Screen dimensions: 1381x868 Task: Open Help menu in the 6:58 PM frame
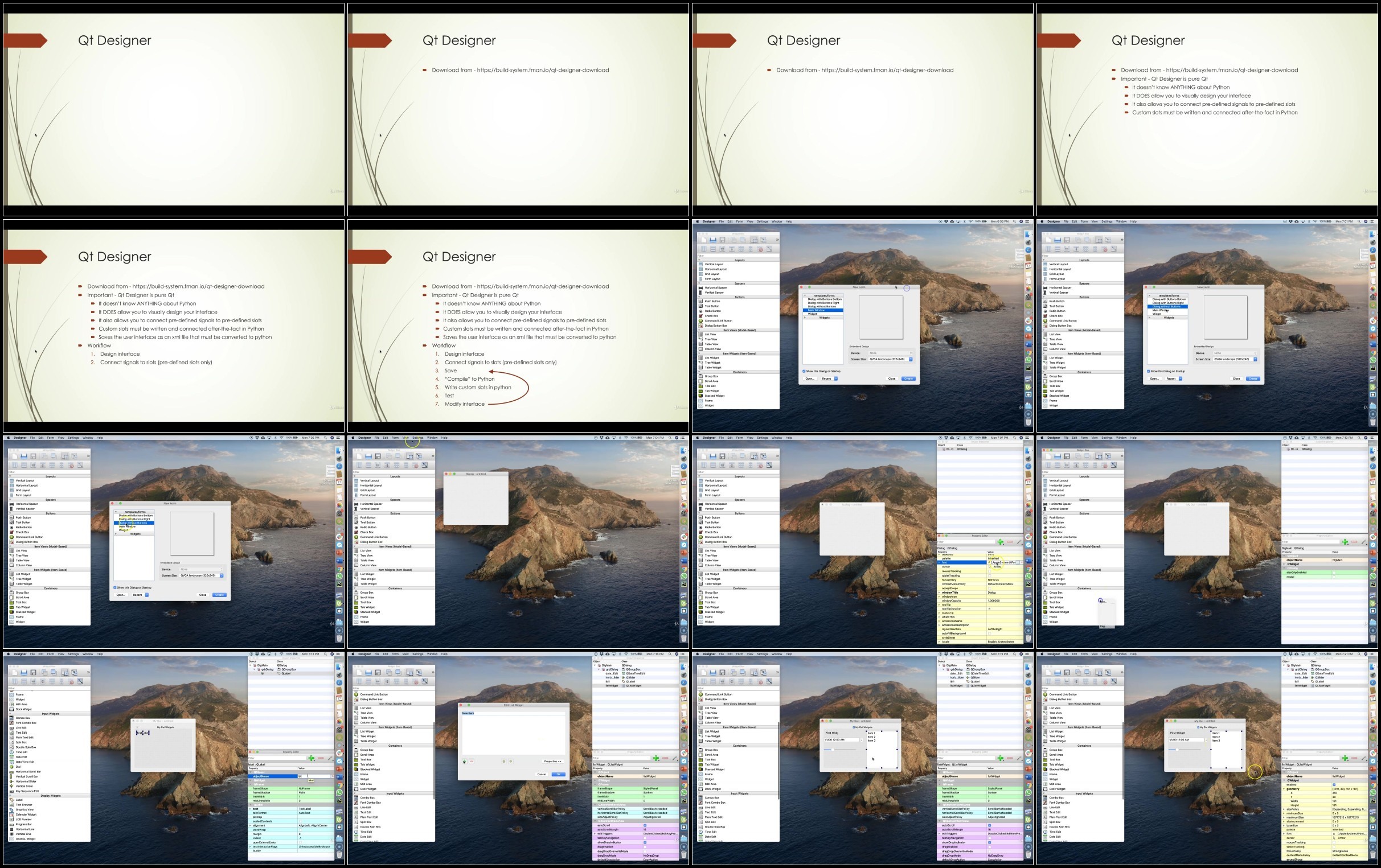click(x=789, y=221)
